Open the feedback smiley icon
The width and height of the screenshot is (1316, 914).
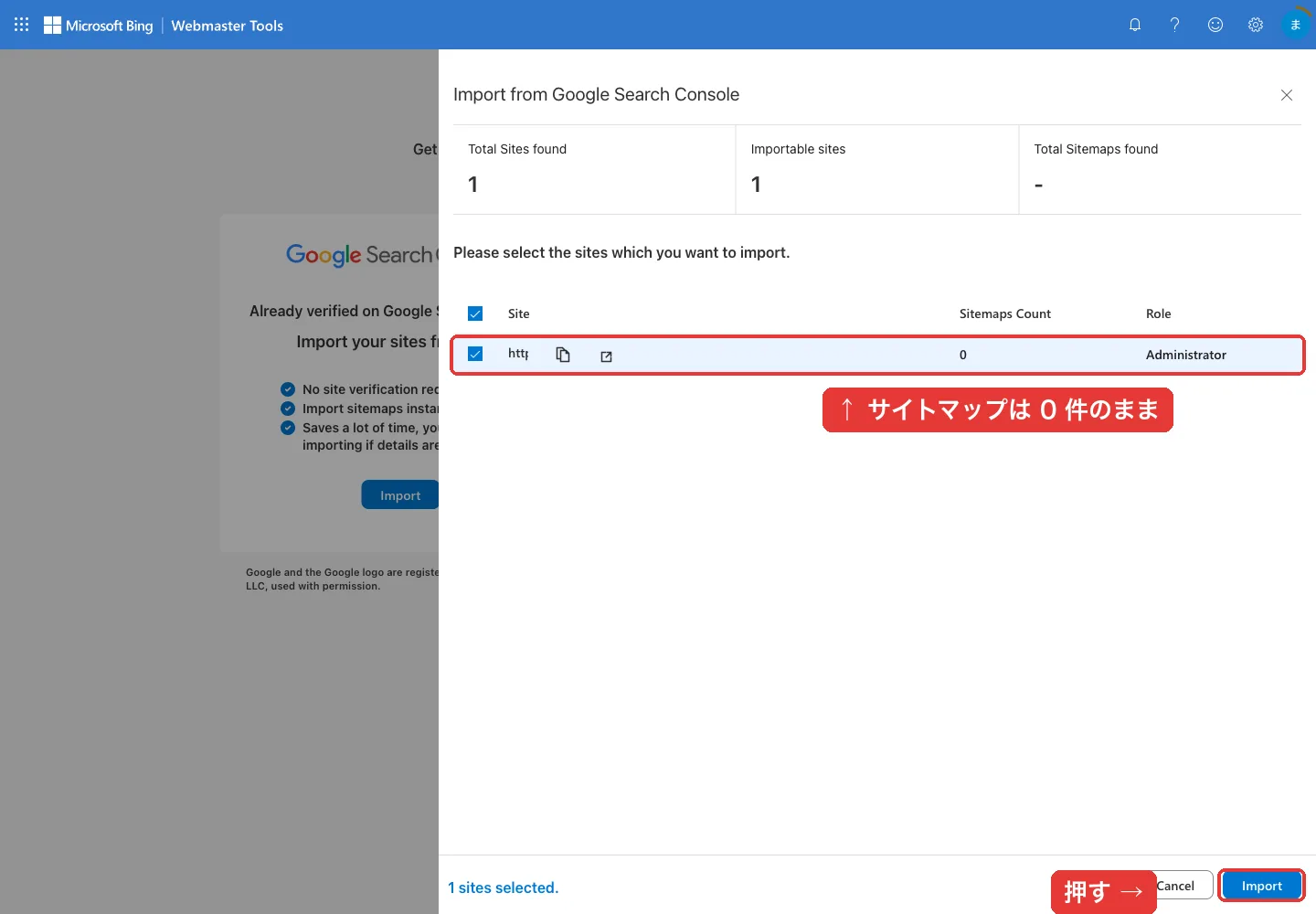(x=1215, y=25)
